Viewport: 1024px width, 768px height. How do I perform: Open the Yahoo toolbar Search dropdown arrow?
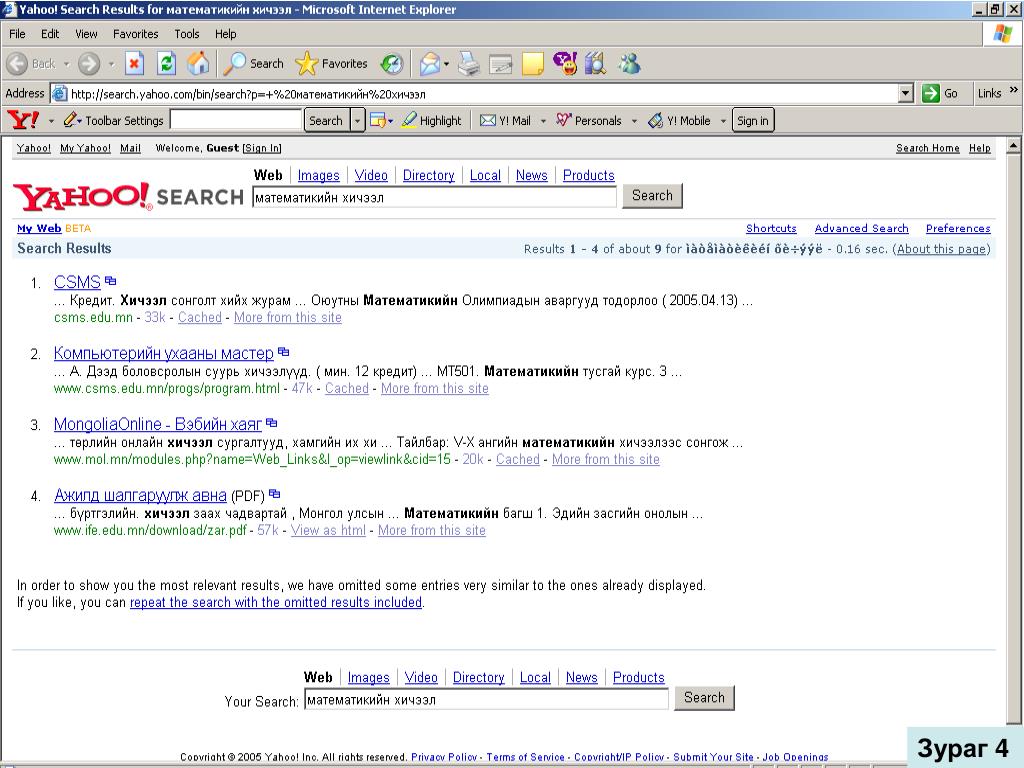pos(357,120)
